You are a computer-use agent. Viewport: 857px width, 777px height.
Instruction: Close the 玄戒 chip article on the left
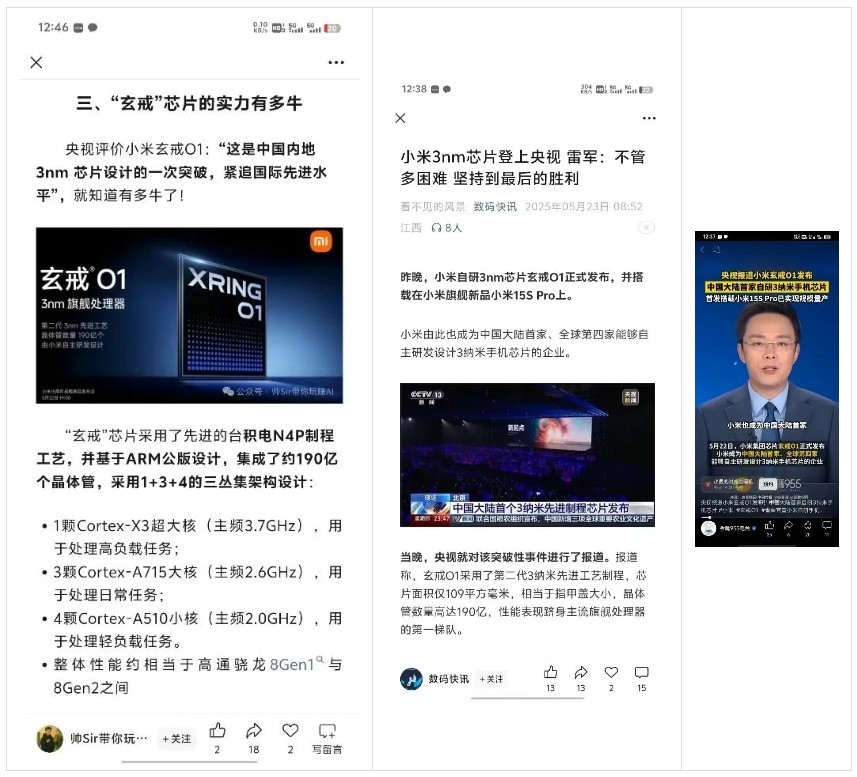pos(36,62)
